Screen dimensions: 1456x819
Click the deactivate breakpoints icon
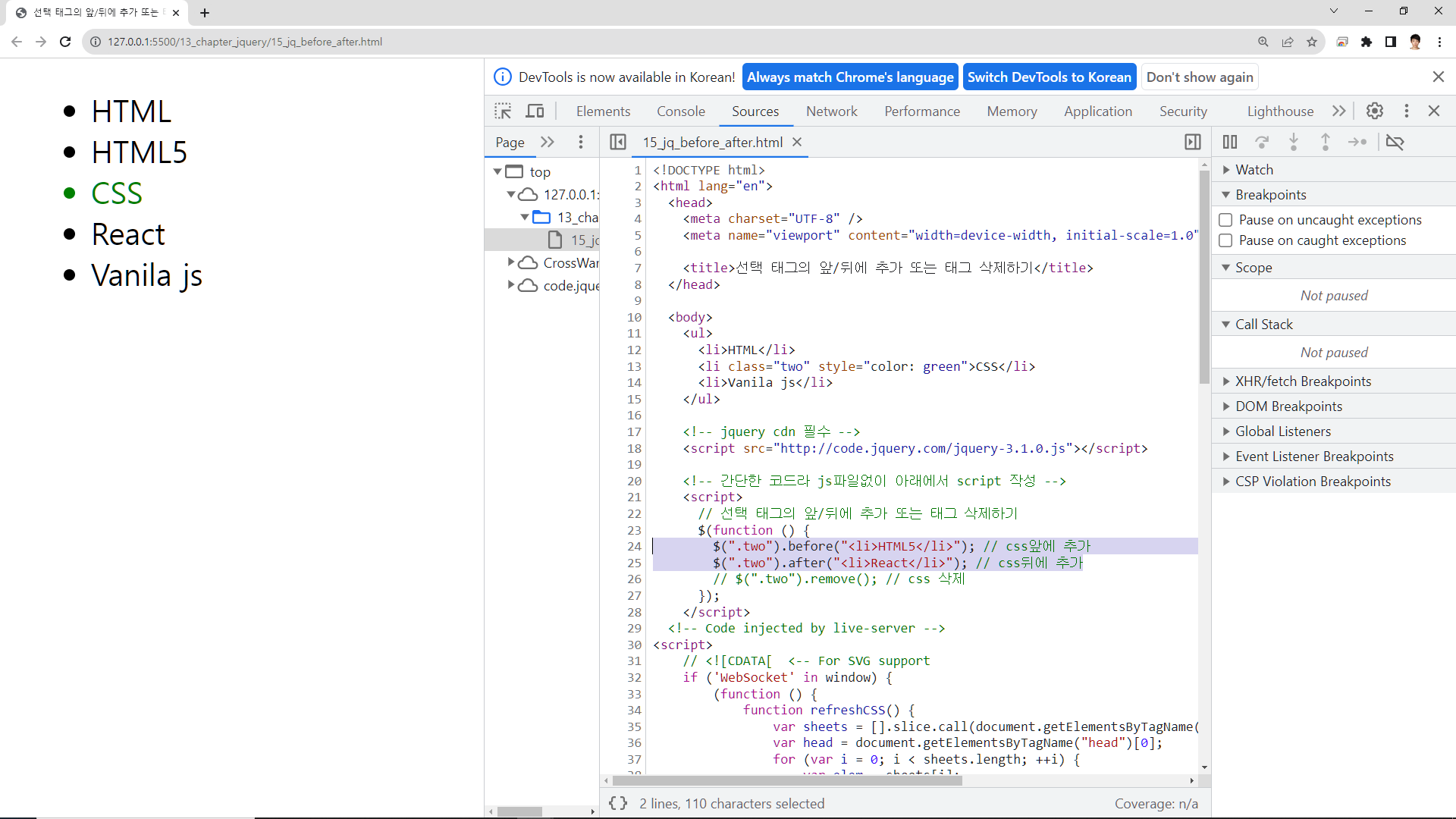pos(1395,142)
